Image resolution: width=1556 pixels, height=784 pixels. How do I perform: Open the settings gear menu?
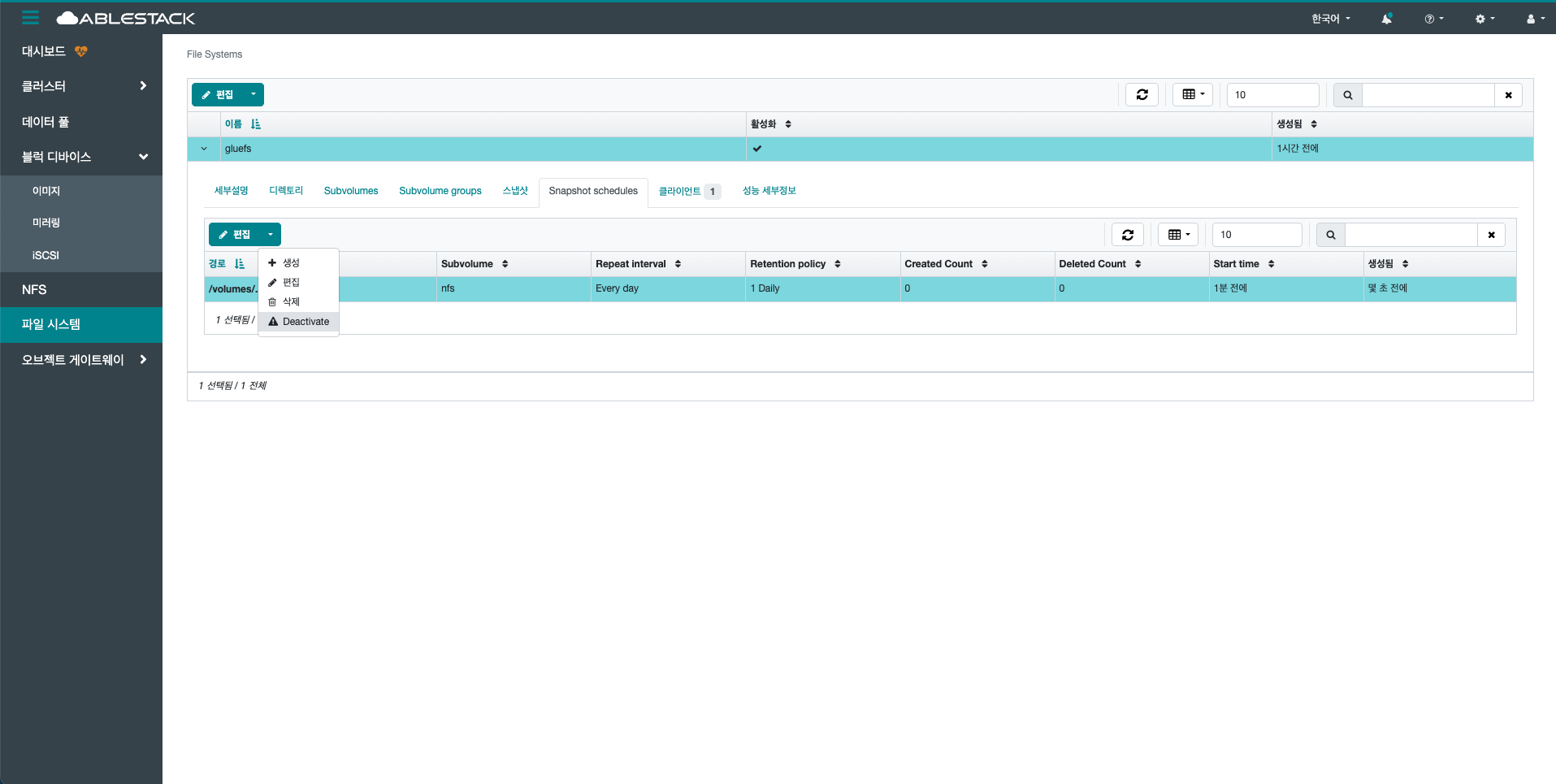(1484, 19)
